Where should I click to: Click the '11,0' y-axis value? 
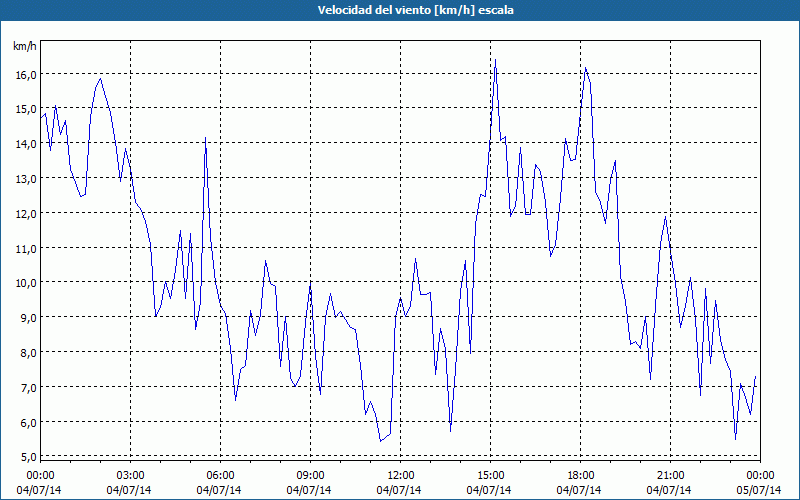point(27,249)
